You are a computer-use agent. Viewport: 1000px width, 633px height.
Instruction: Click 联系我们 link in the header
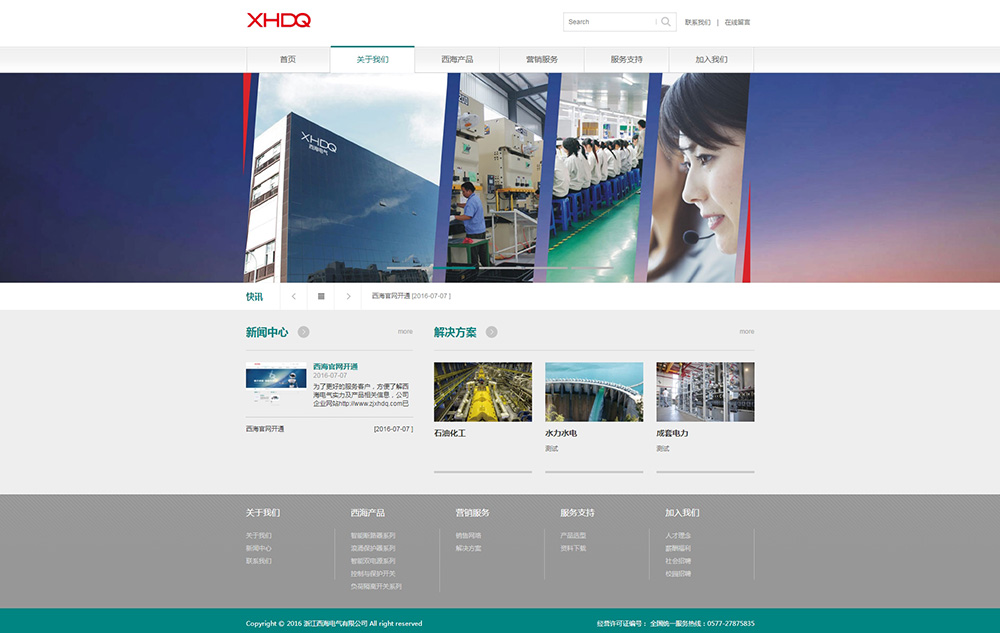tap(697, 22)
